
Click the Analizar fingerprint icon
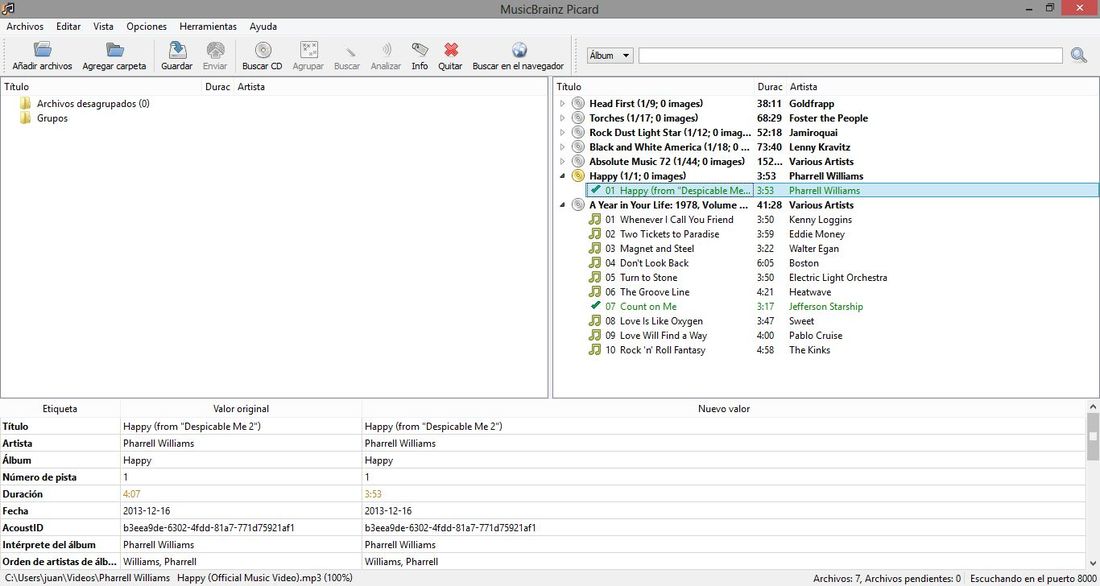tap(386, 50)
